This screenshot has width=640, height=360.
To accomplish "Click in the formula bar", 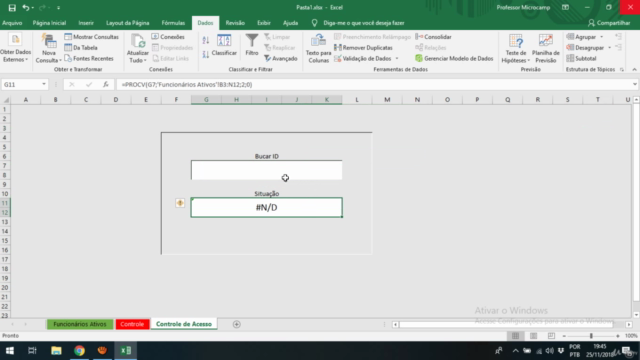I will [373, 84].
